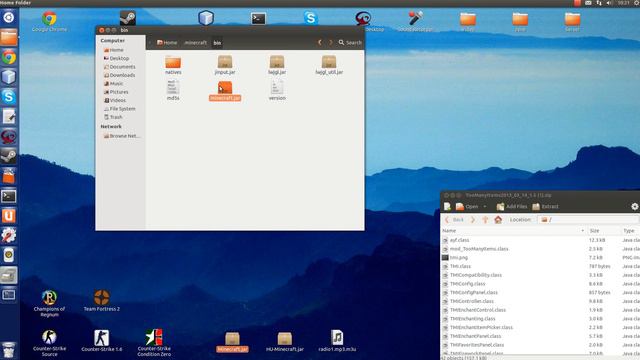Click Add Files in Archive Manager
Viewport: 640px width, 360px height.
512,207
